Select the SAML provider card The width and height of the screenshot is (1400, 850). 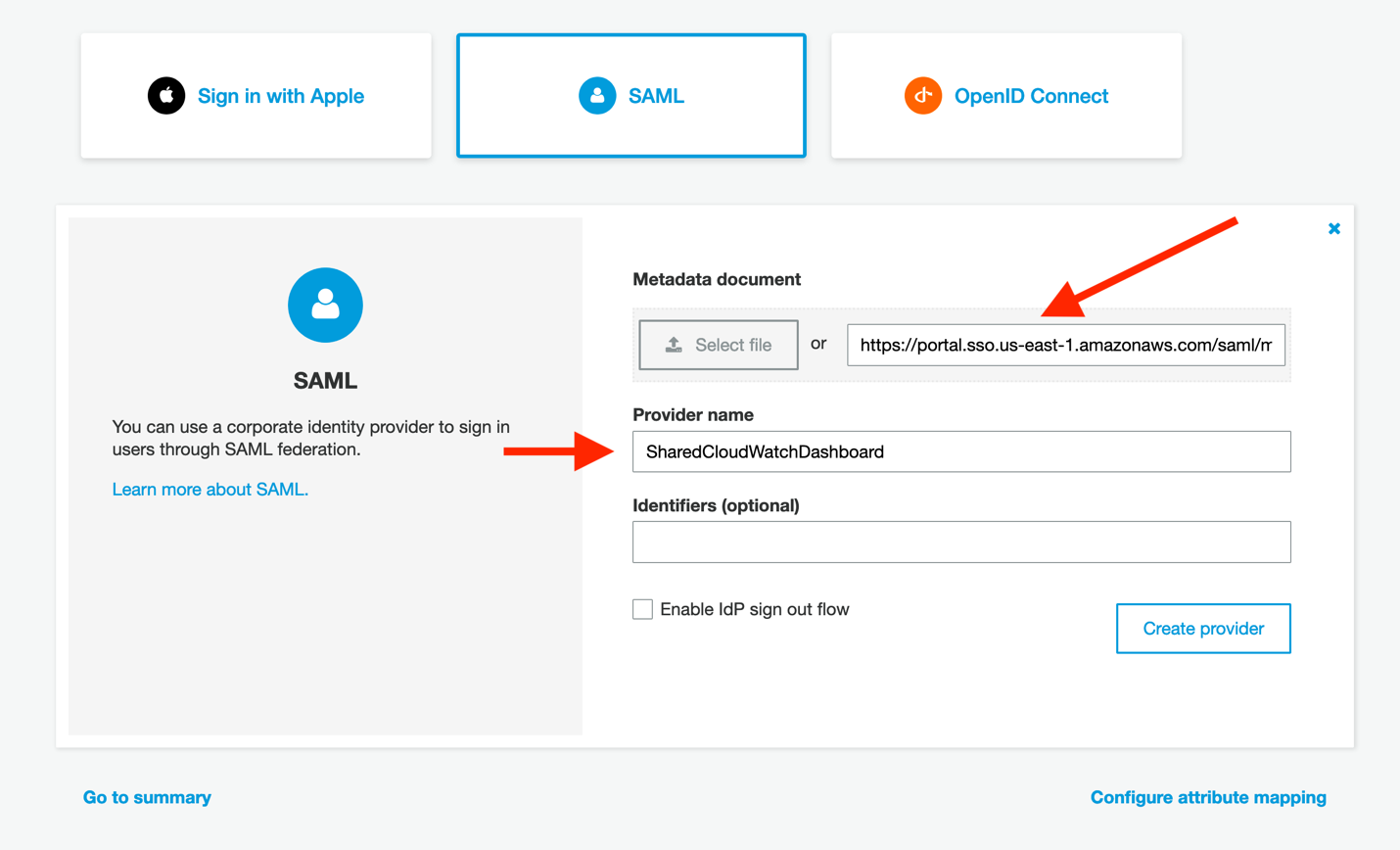coord(630,95)
